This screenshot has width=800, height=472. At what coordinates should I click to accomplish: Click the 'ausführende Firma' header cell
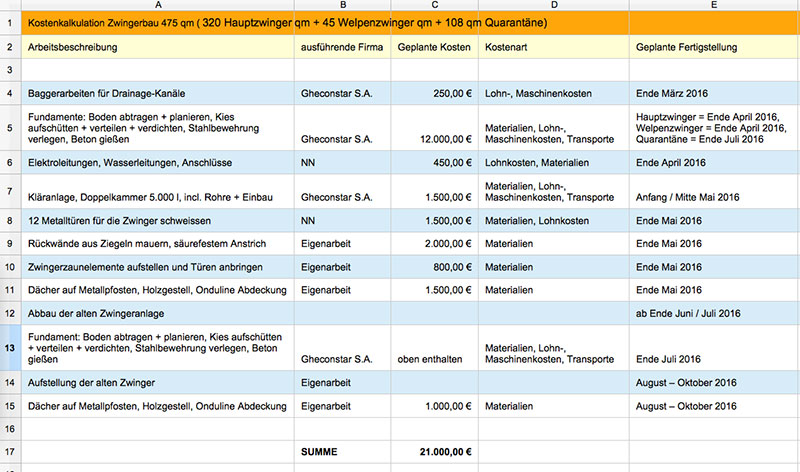[x=343, y=47]
